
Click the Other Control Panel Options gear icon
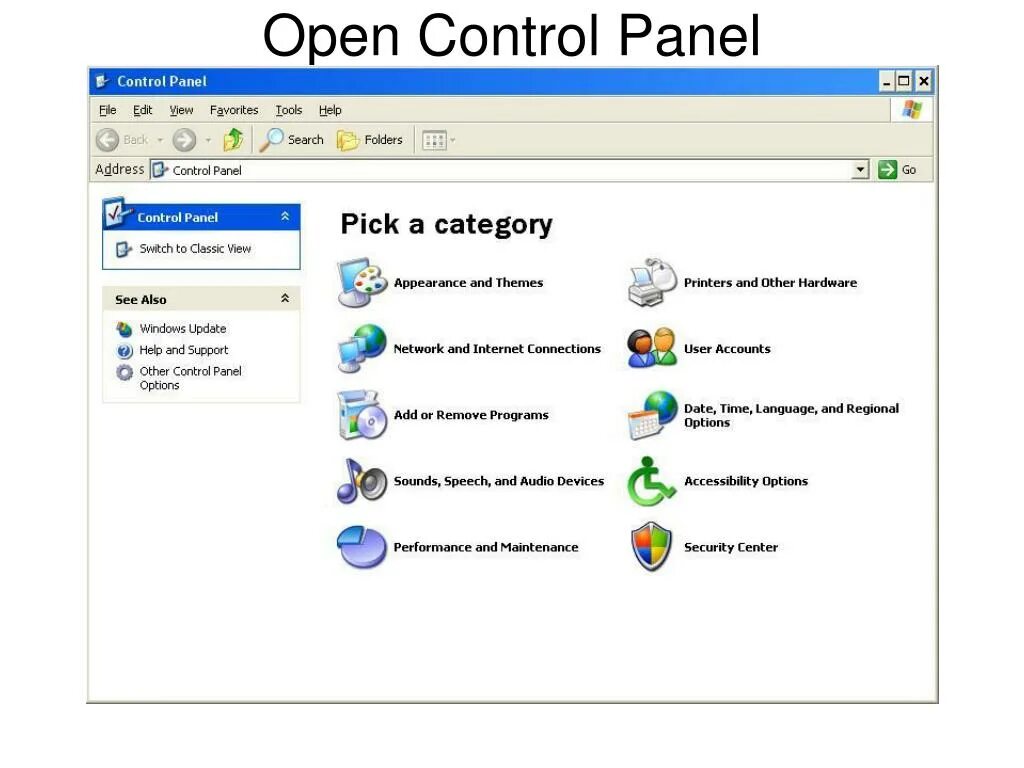125,372
